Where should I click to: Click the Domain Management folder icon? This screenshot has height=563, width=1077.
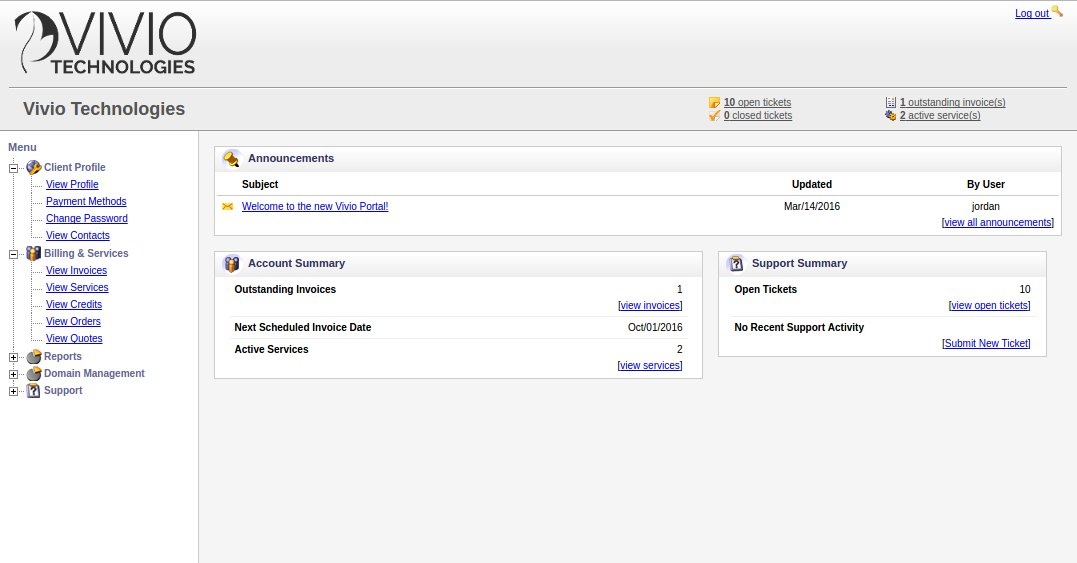pyautogui.click(x=34, y=374)
